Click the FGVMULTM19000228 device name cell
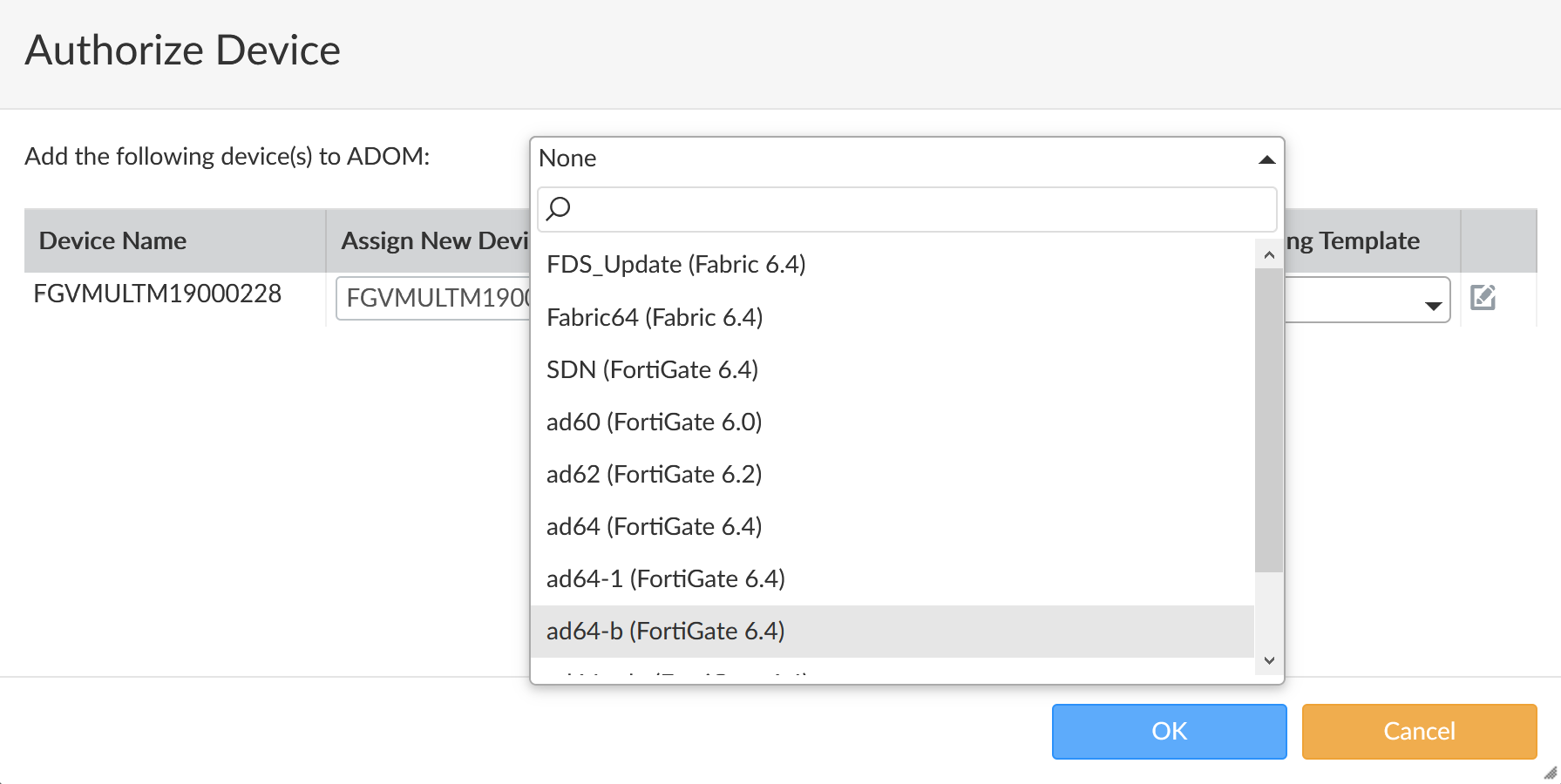The width and height of the screenshot is (1561, 784). tap(158, 294)
